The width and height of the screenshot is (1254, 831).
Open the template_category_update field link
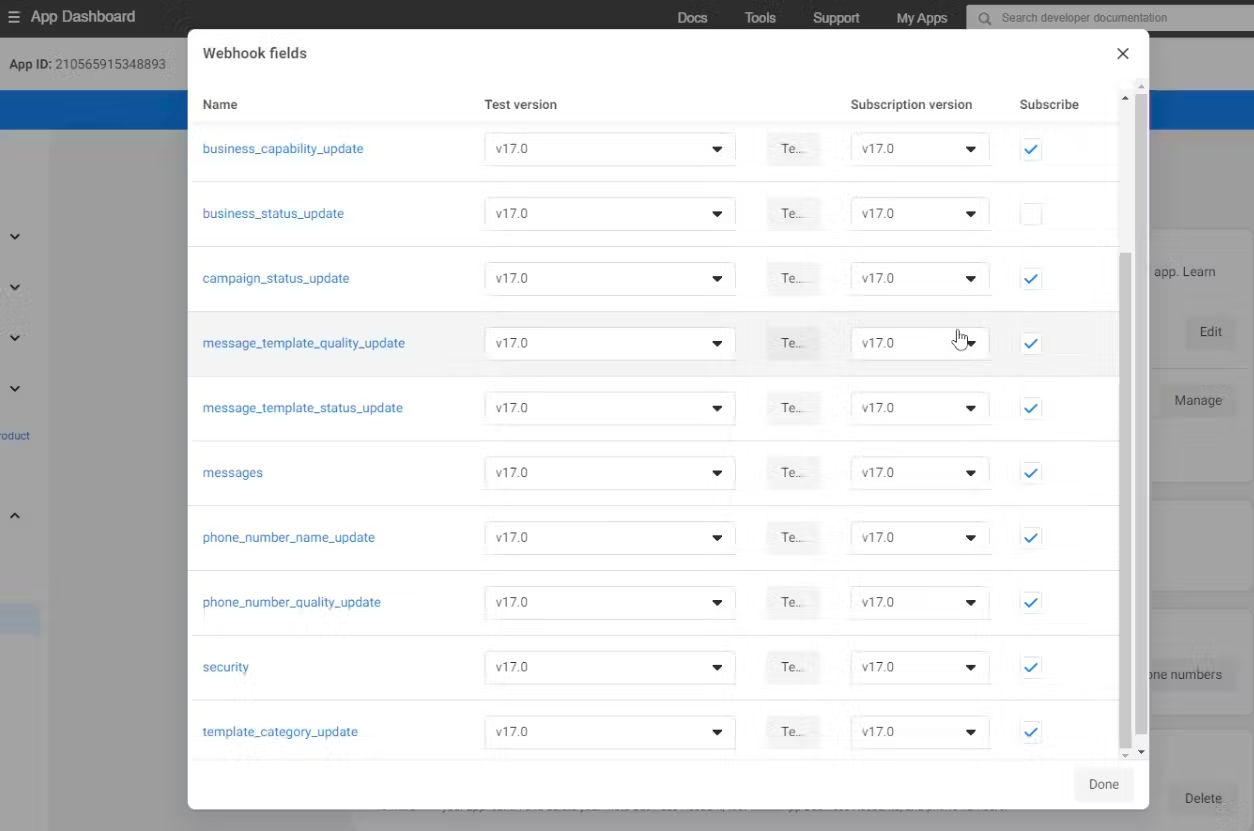pos(280,732)
